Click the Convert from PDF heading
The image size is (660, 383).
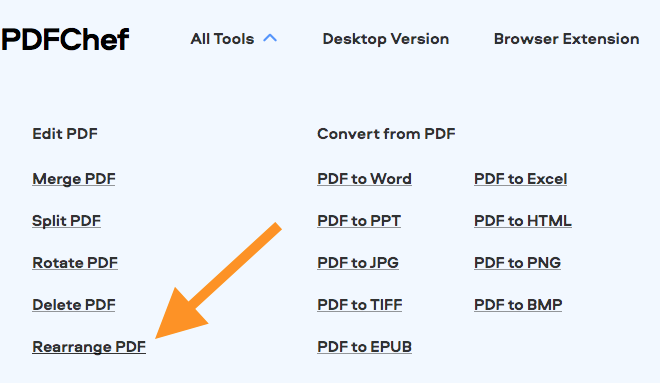(386, 134)
